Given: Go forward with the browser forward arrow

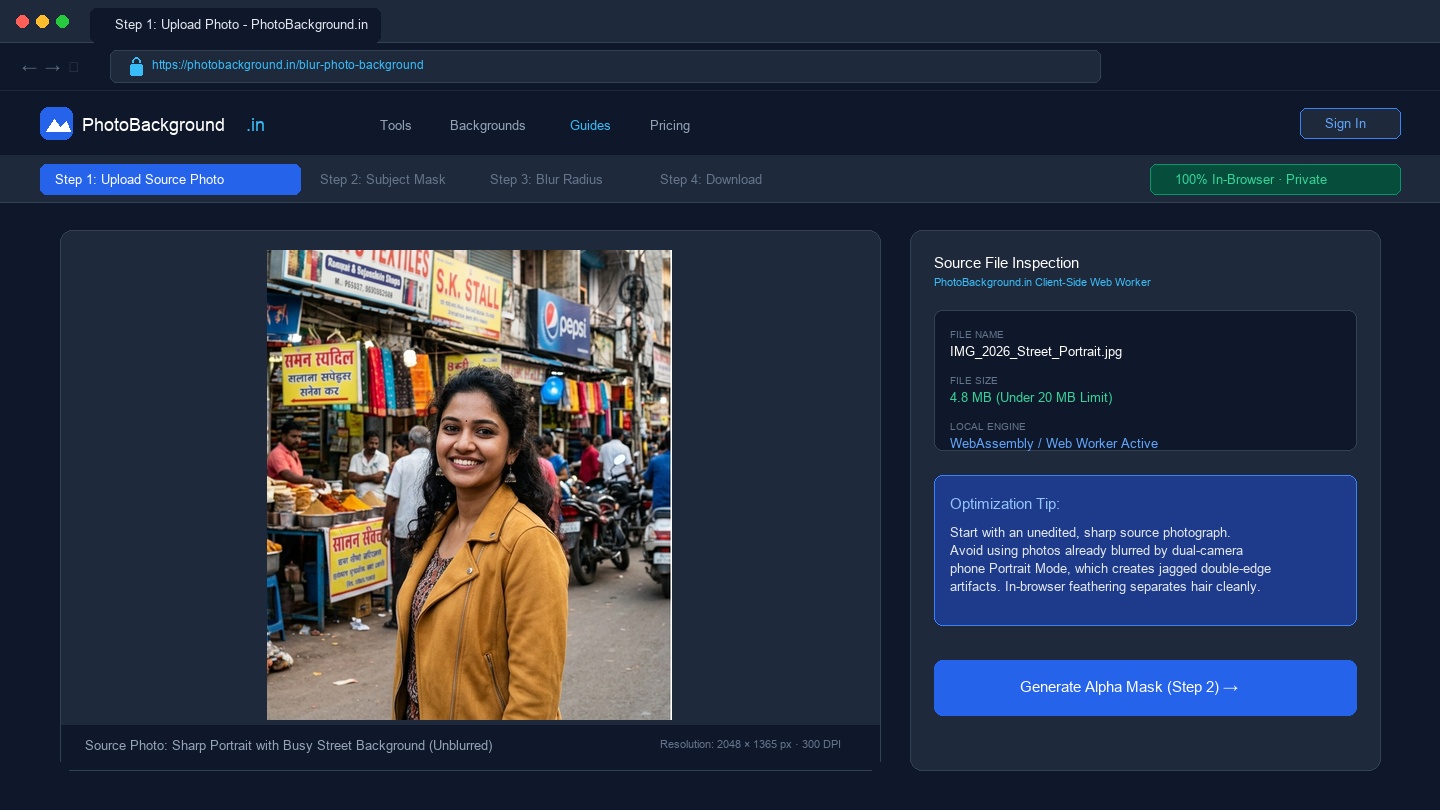Looking at the screenshot, I should pyautogui.click(x=53, y=67).
